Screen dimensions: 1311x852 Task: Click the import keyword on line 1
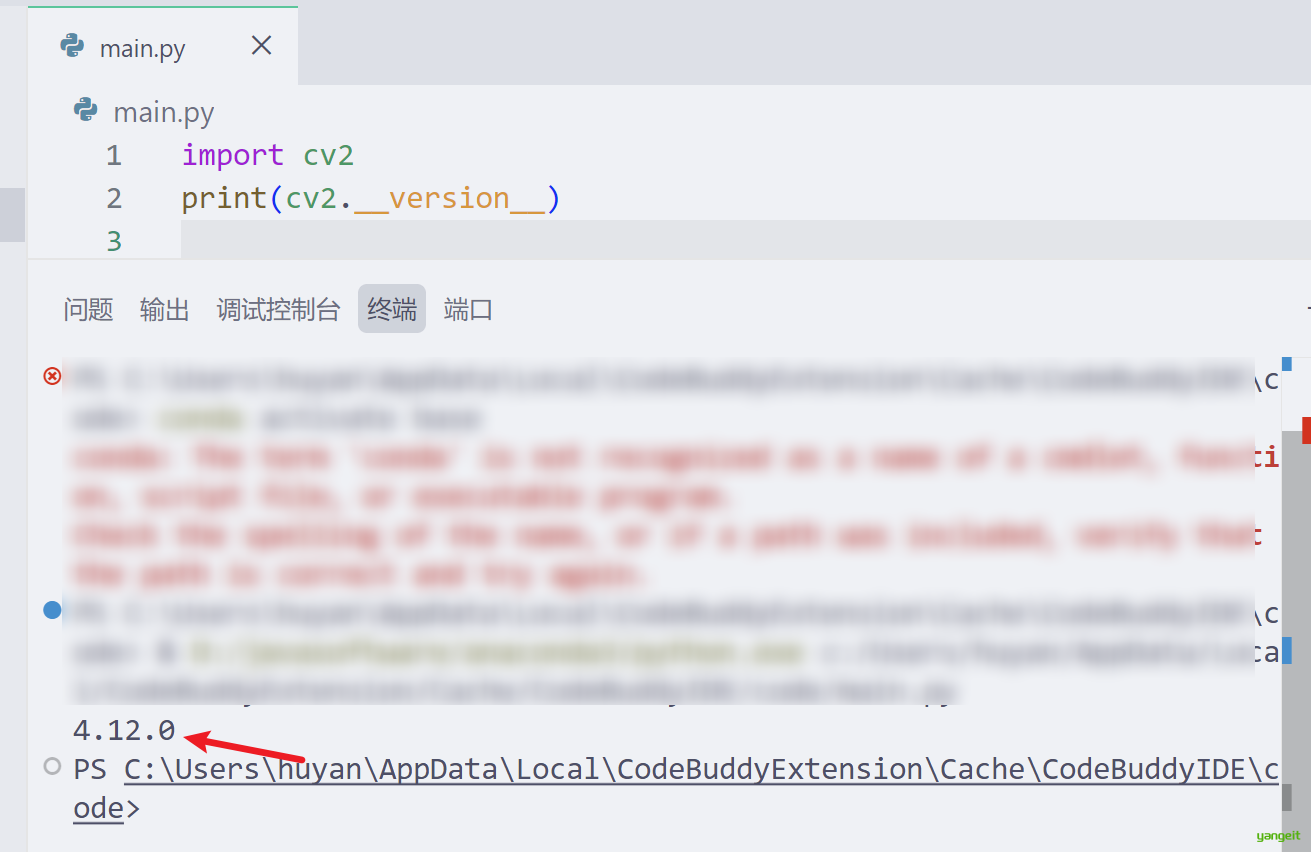[232, 156]
